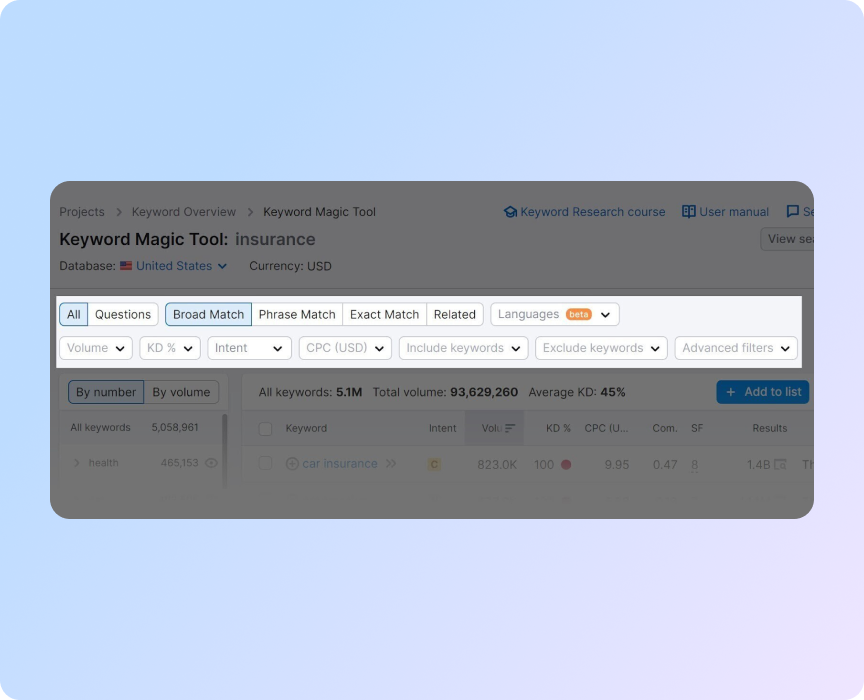The image size is (864, 700).
Task: Click the User manual book icon
Action: pyautogui.click(x=689, y=211)
